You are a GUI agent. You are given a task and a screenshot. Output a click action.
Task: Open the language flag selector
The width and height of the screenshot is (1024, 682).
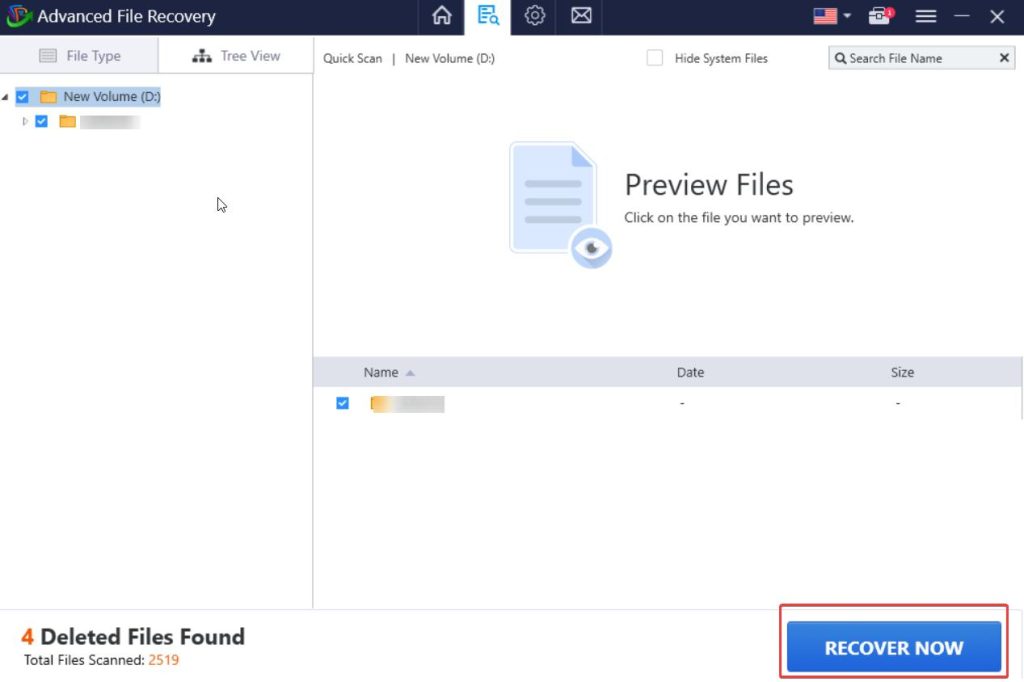831,16
